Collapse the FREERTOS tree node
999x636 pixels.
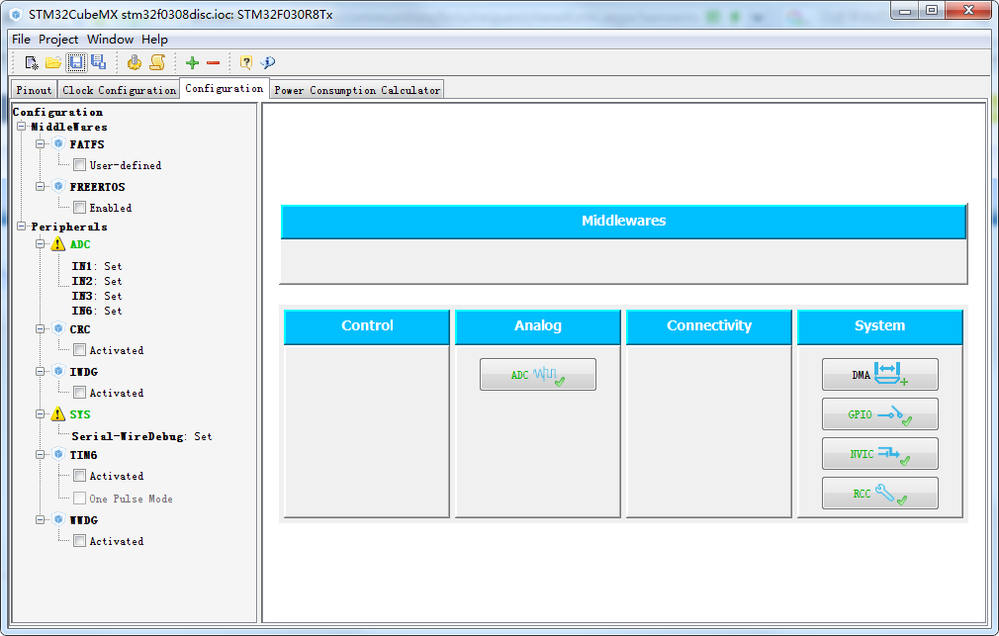point(40,187)
